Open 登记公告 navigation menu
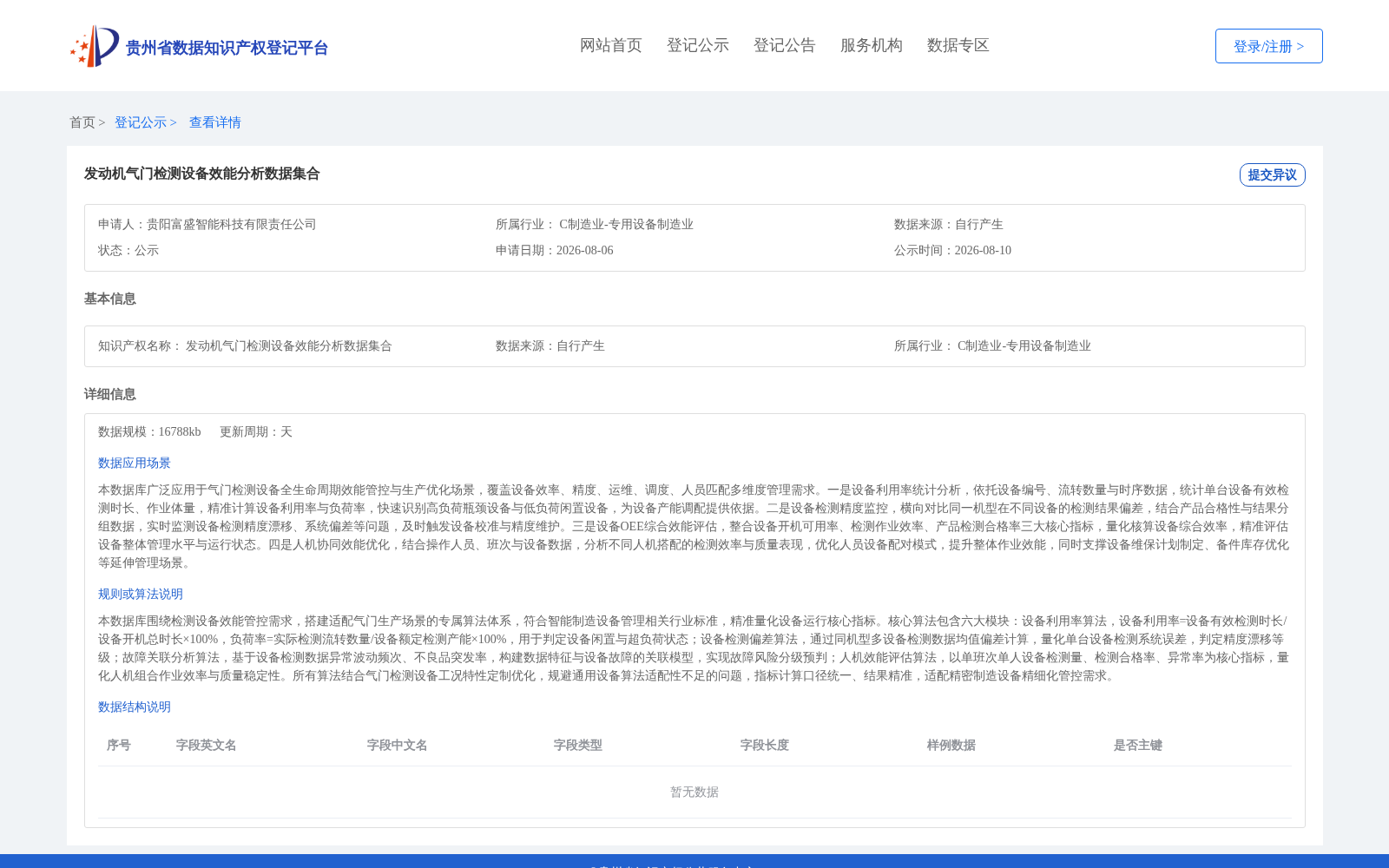This screenshot has width=1389, height=868. 785,45
